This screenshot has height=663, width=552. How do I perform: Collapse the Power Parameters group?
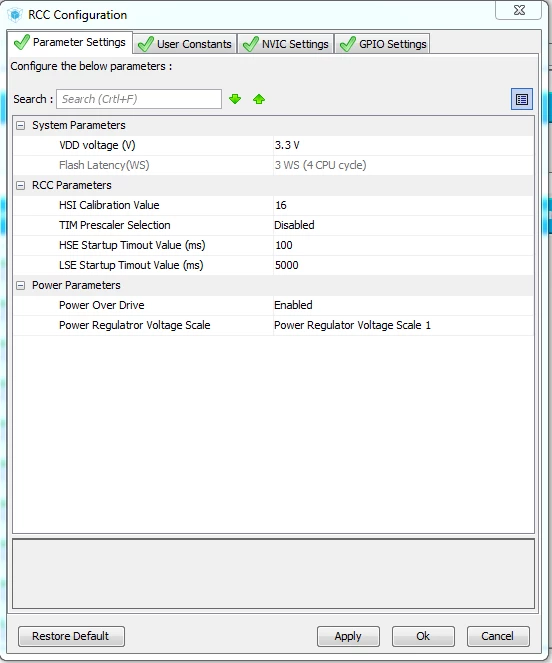20,285
